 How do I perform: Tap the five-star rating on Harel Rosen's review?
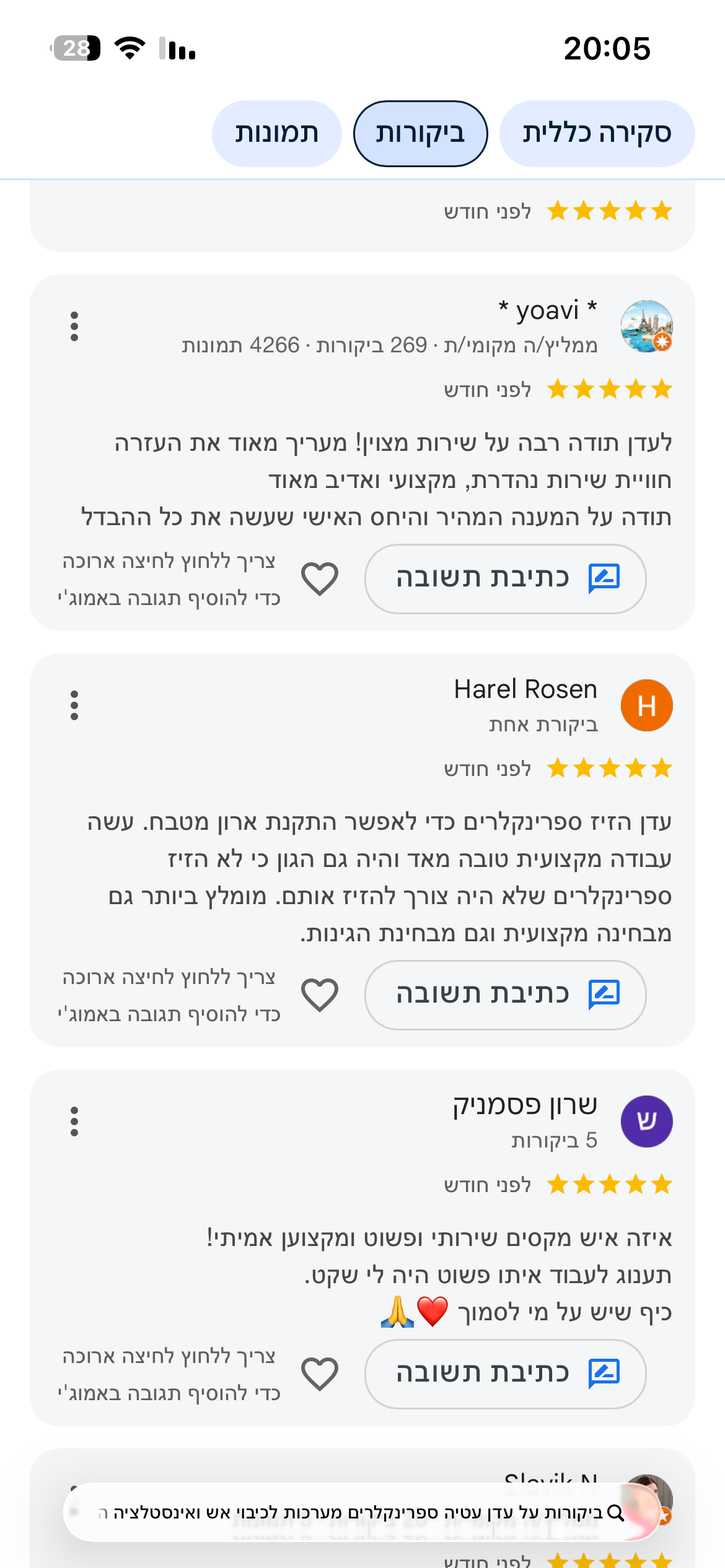pos(610,769)
